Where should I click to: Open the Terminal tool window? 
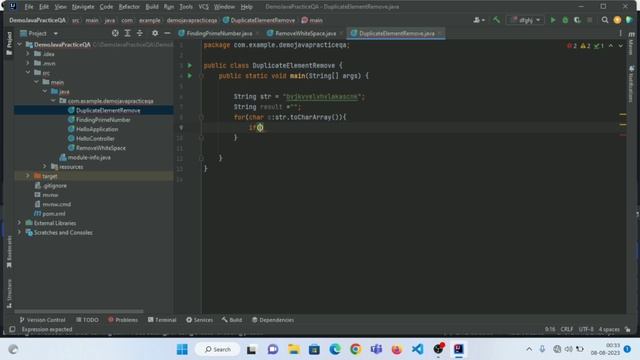click(x=162, y=320)
